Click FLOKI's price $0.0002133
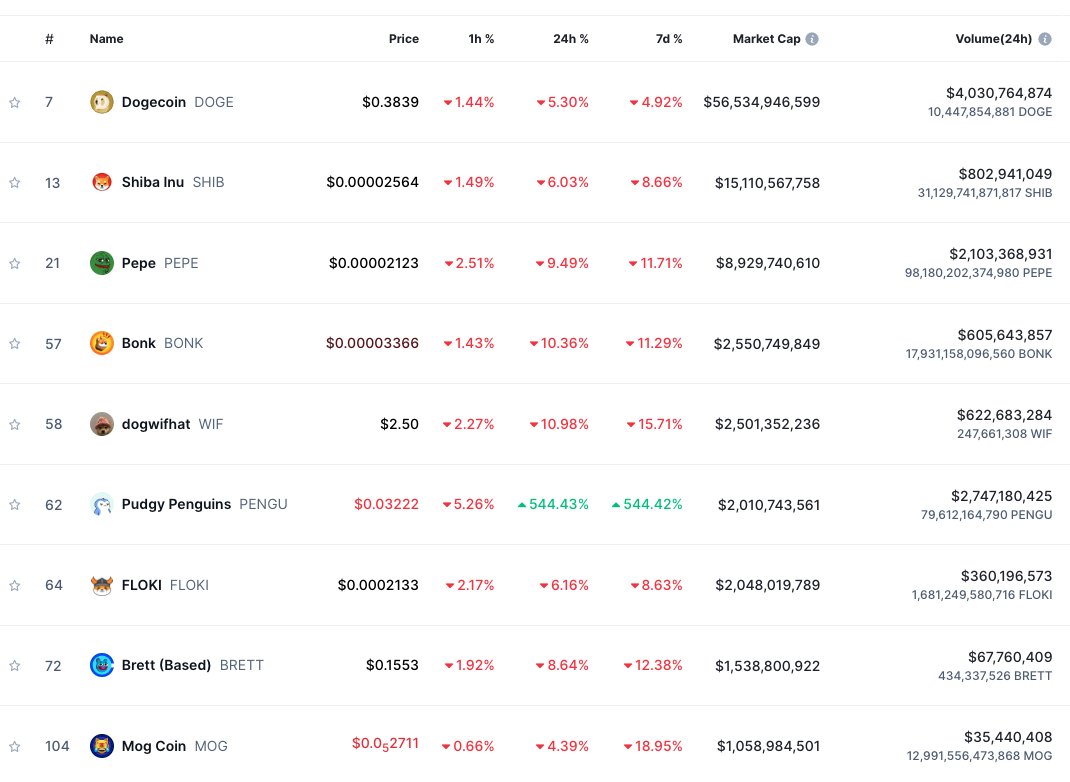 click(x=378, y=585)
